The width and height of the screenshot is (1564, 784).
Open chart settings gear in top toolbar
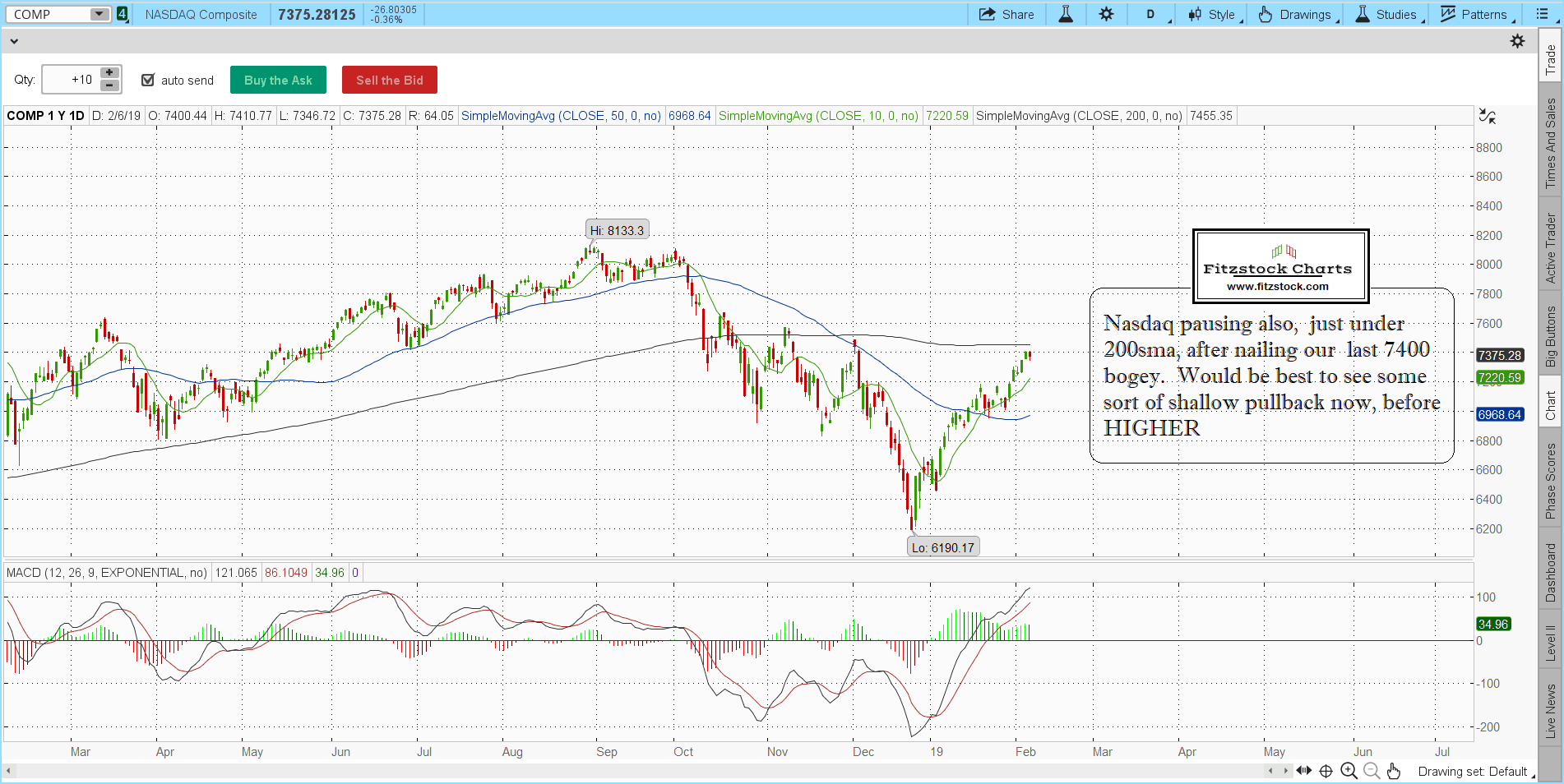[x=1107, y=14]
